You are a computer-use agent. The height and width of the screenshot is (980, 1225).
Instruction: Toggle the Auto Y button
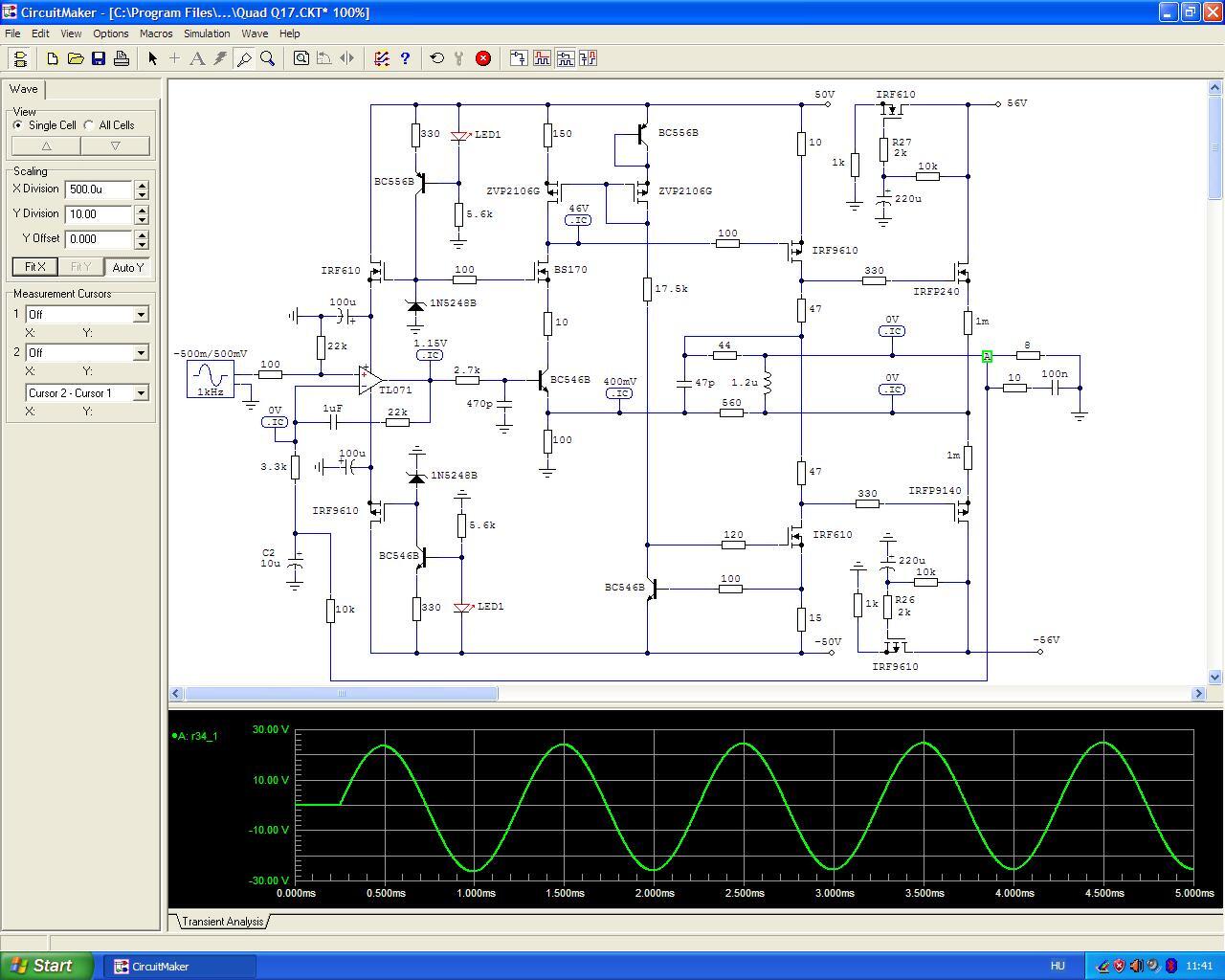click(128, 267)
